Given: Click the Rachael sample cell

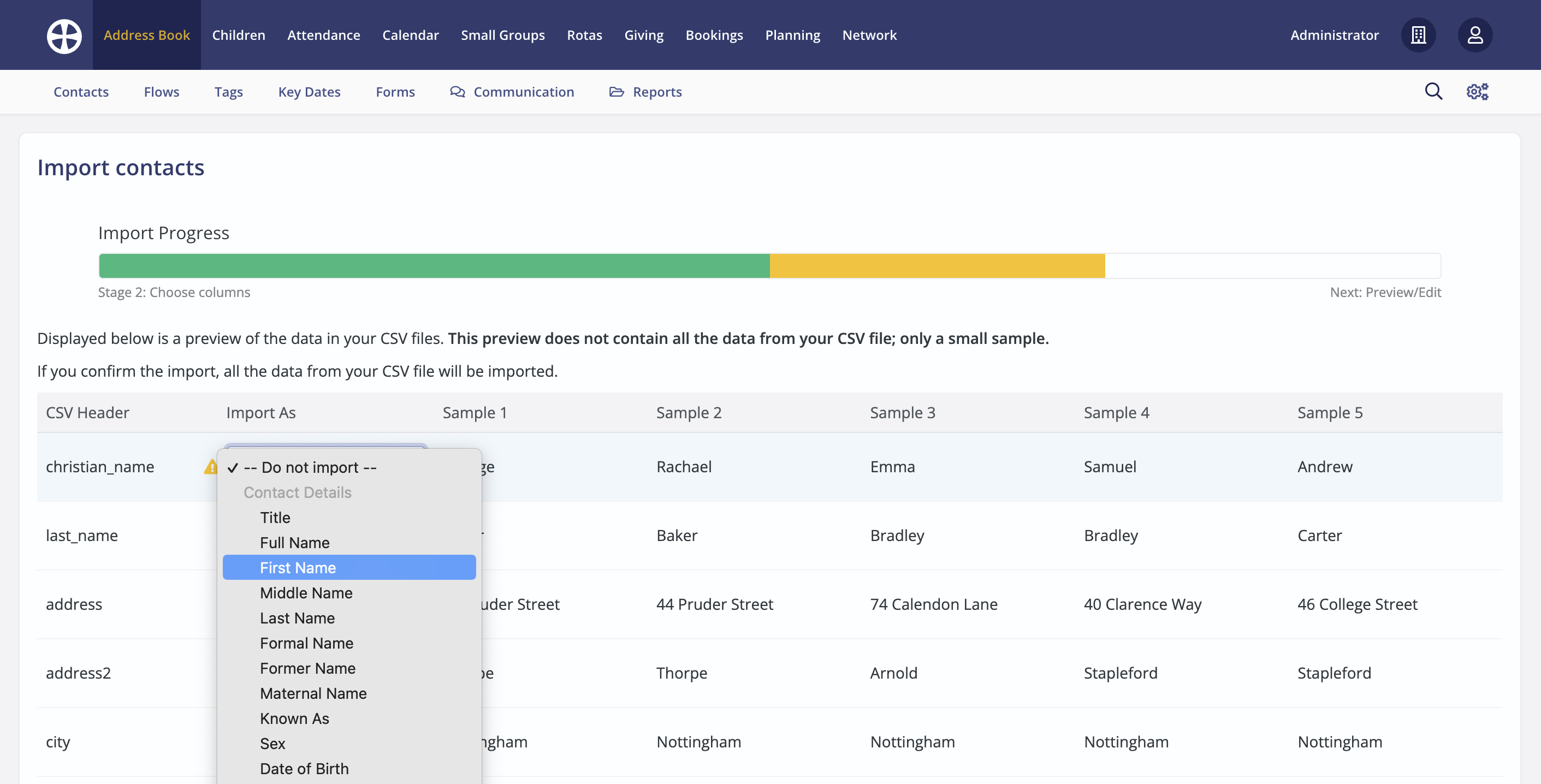Looking at the screenshot, I should [684, 466].
